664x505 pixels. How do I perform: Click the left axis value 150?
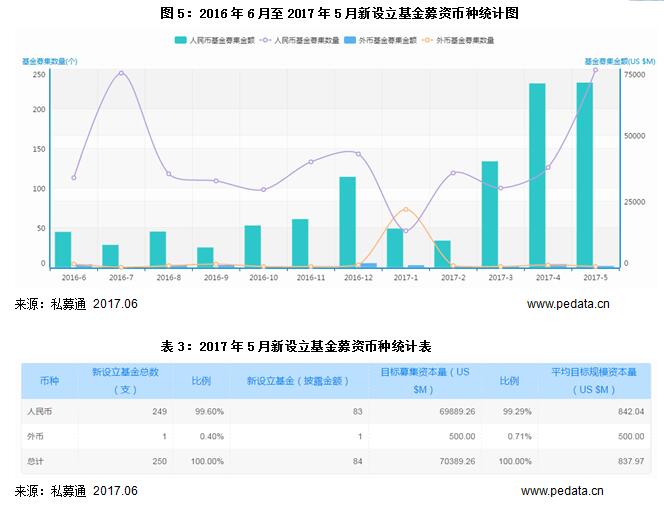click(39, 149)
